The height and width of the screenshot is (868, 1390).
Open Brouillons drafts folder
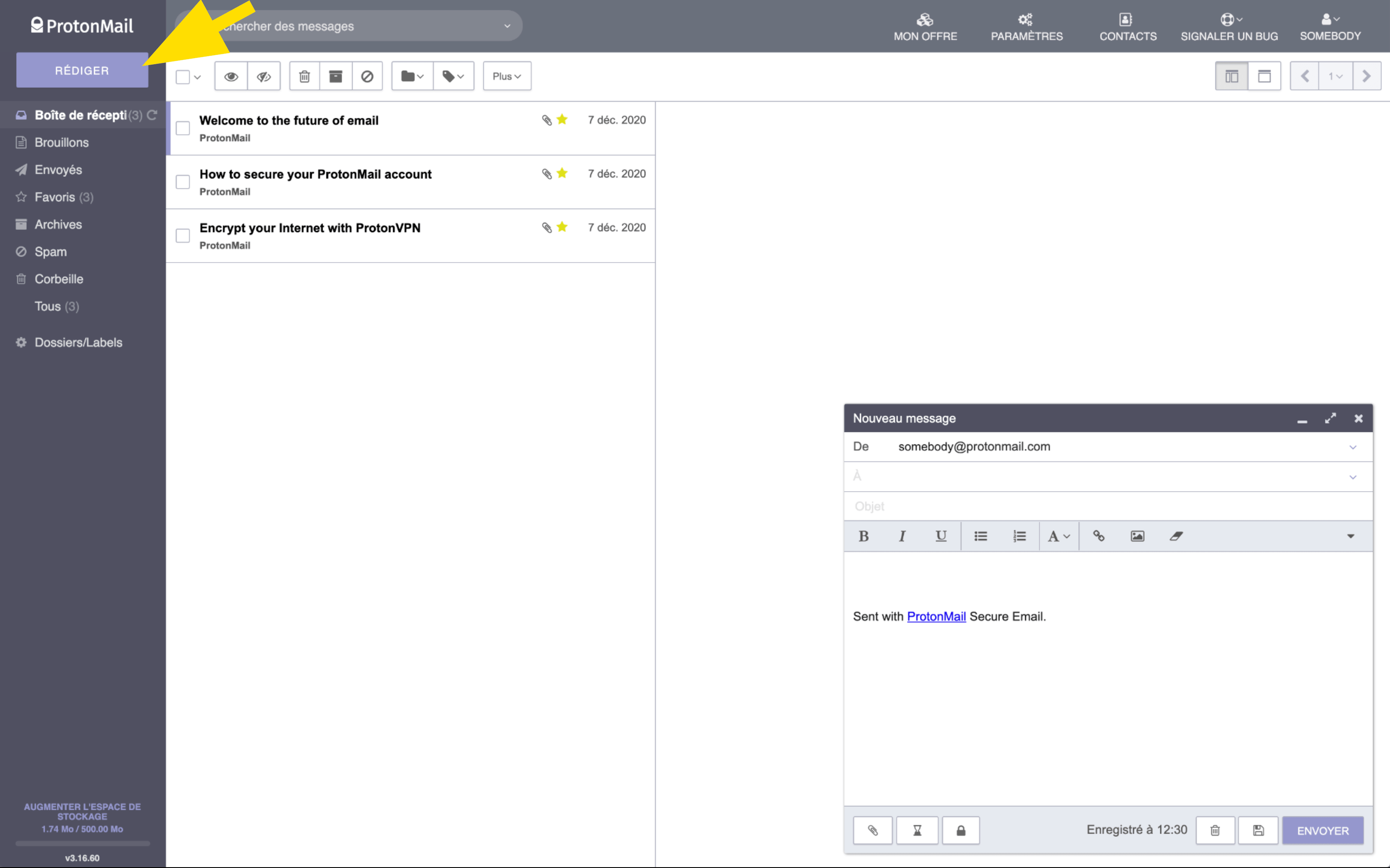(61, 142)
